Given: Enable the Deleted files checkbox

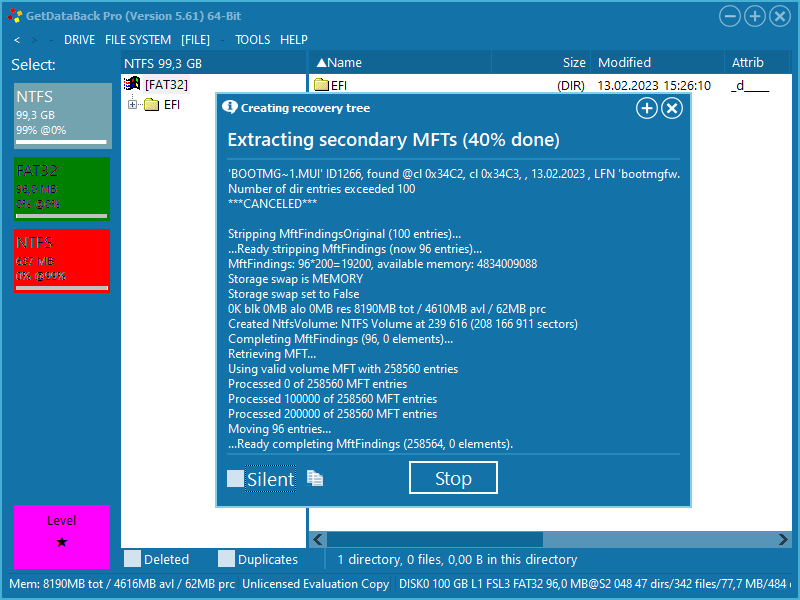Looking at the screenshot, I should 132,559.
